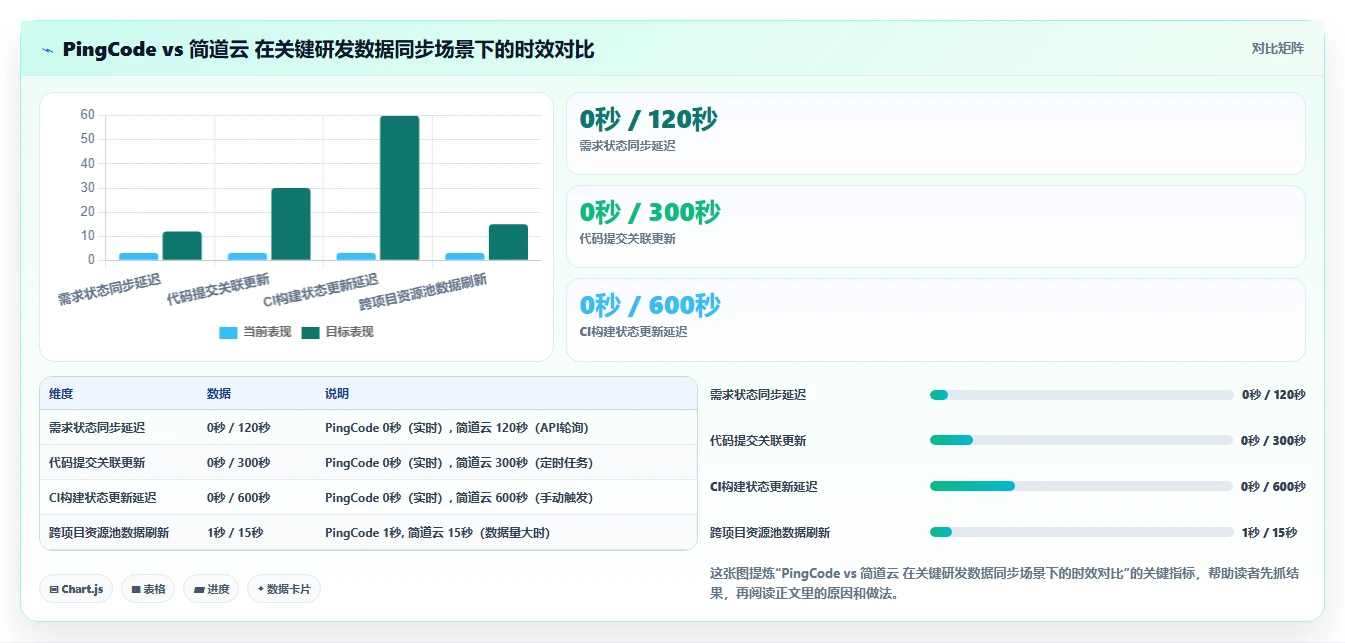Click the 数据卡片 tag chip

[284, 589]
